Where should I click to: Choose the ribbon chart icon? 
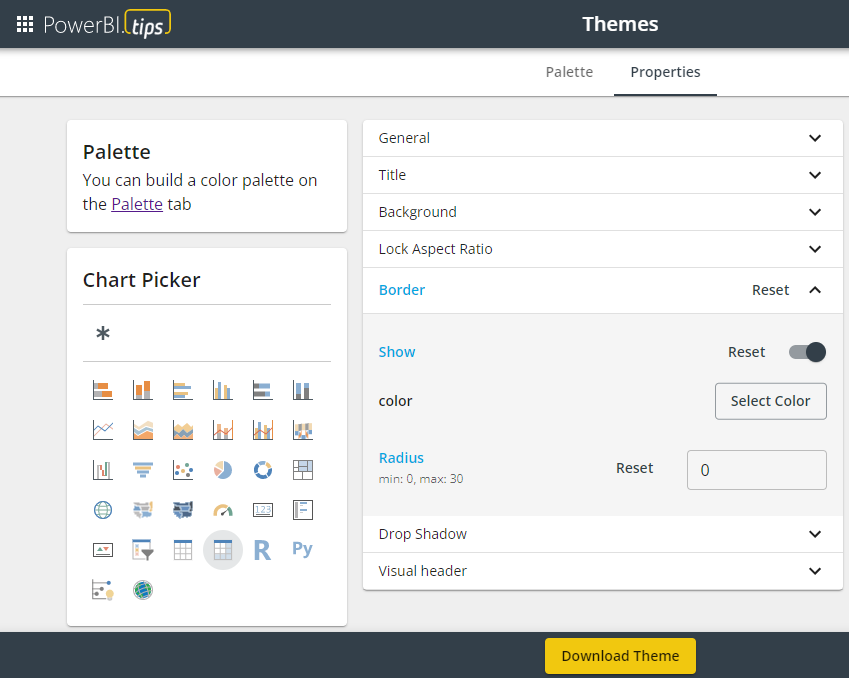[x=303, y=430]
